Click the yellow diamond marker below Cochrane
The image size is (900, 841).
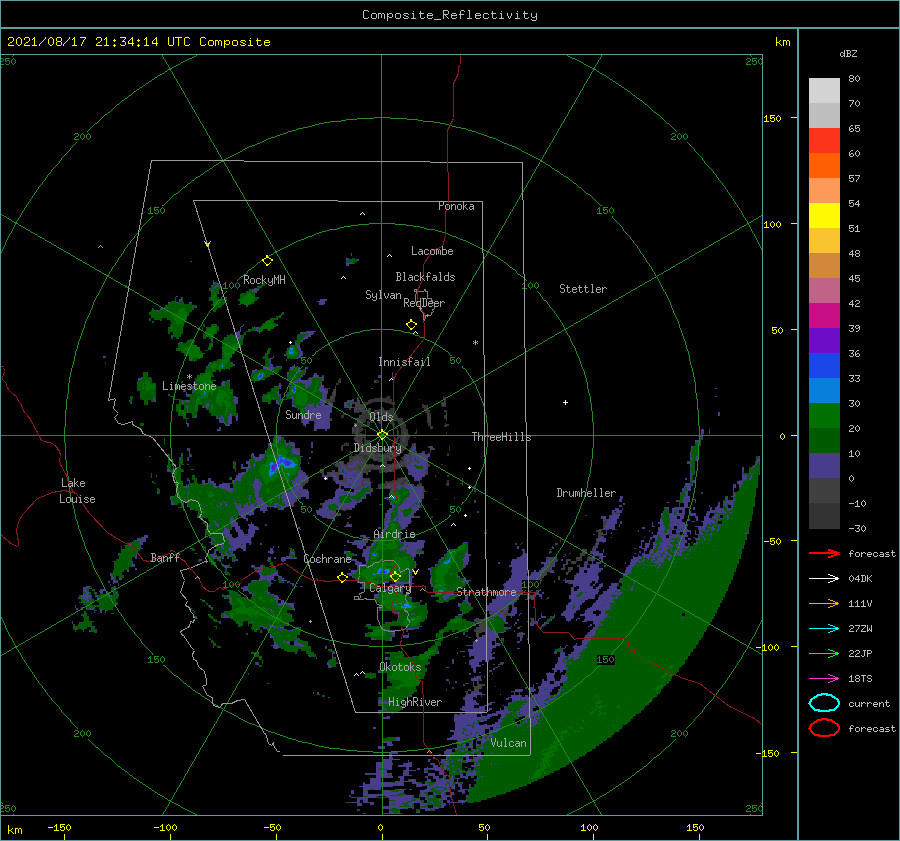pos(342,578)
